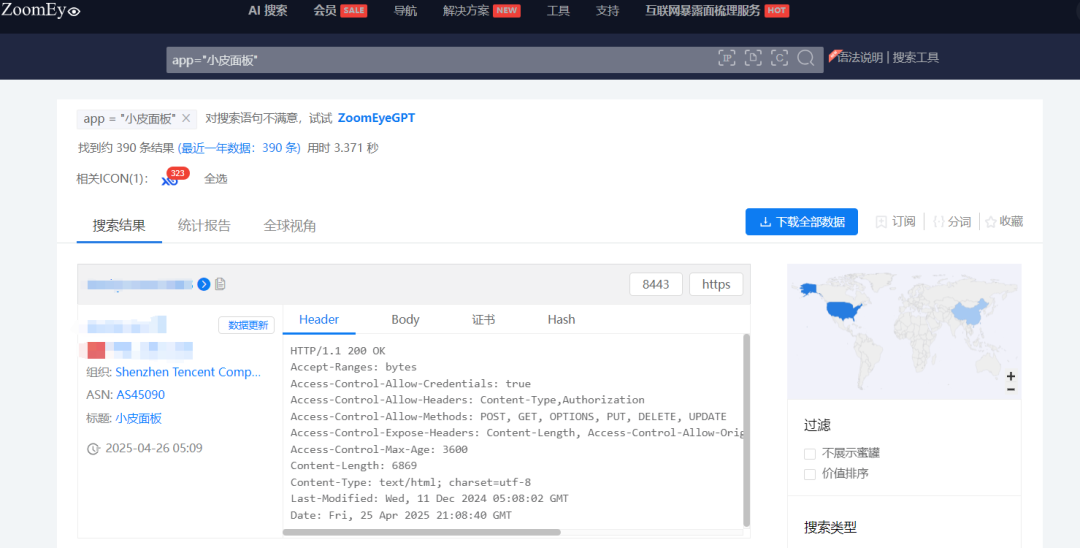
Task: Click the vertical scrollbar of header panel
Action: click(x=747, y=430)
